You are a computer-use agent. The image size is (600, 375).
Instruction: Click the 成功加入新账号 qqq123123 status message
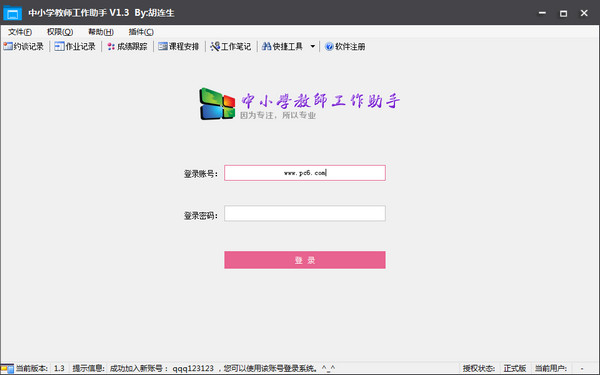pyautogui.click(x=222, y=368)
